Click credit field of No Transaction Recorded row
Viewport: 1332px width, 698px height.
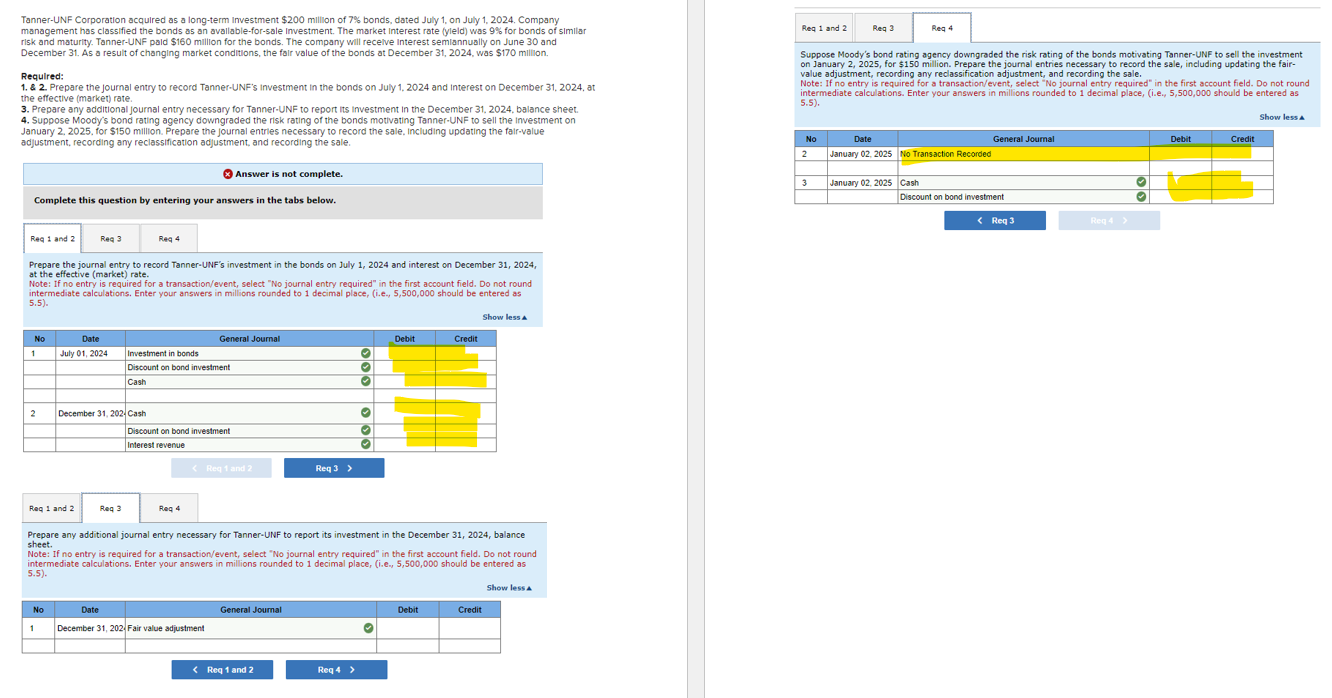pyautogui.click(x=1242, y=154)
